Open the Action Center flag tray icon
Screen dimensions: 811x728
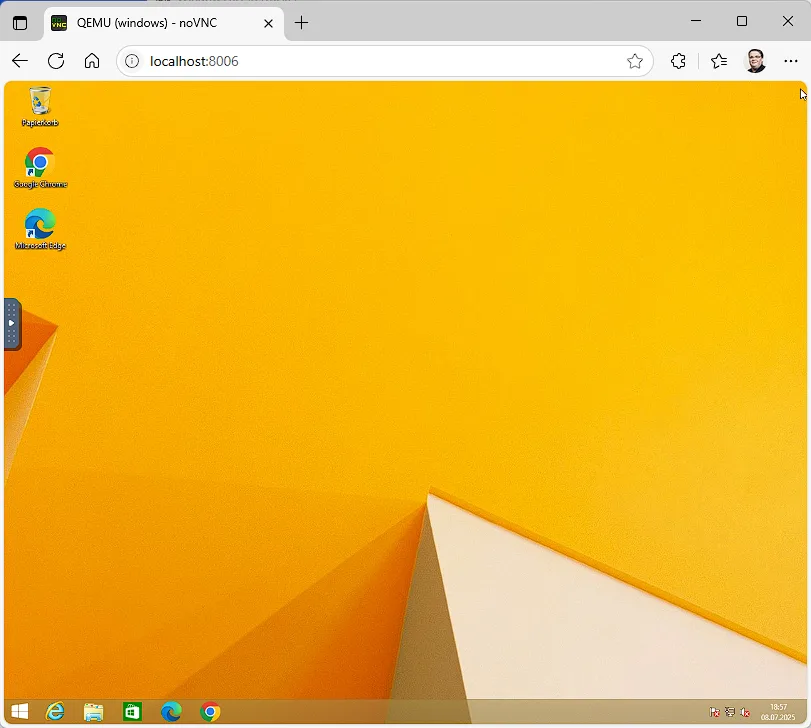click(x=715, y=712)
